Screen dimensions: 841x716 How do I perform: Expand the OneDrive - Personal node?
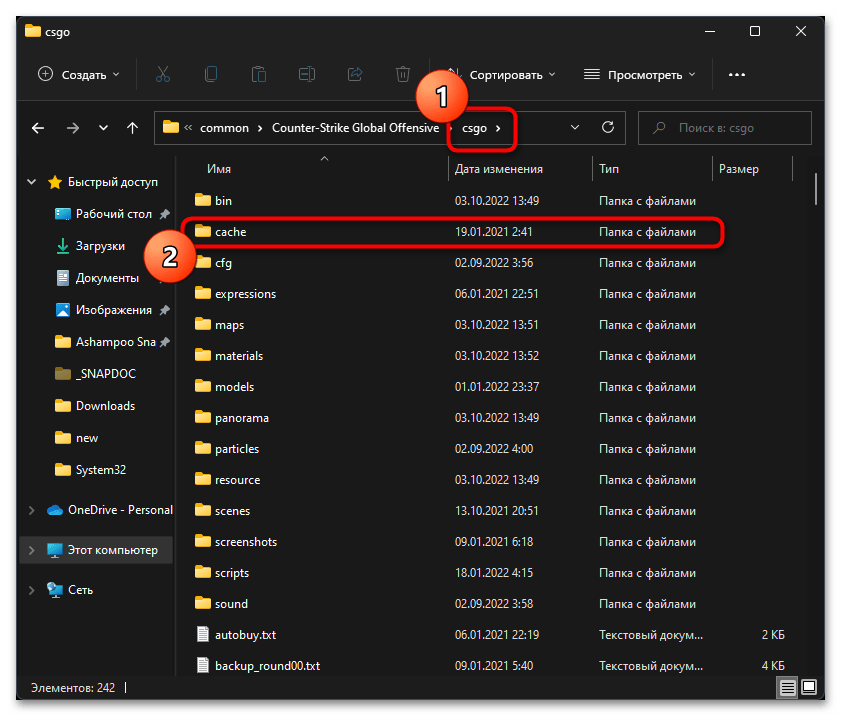click(x=32, y=510)
